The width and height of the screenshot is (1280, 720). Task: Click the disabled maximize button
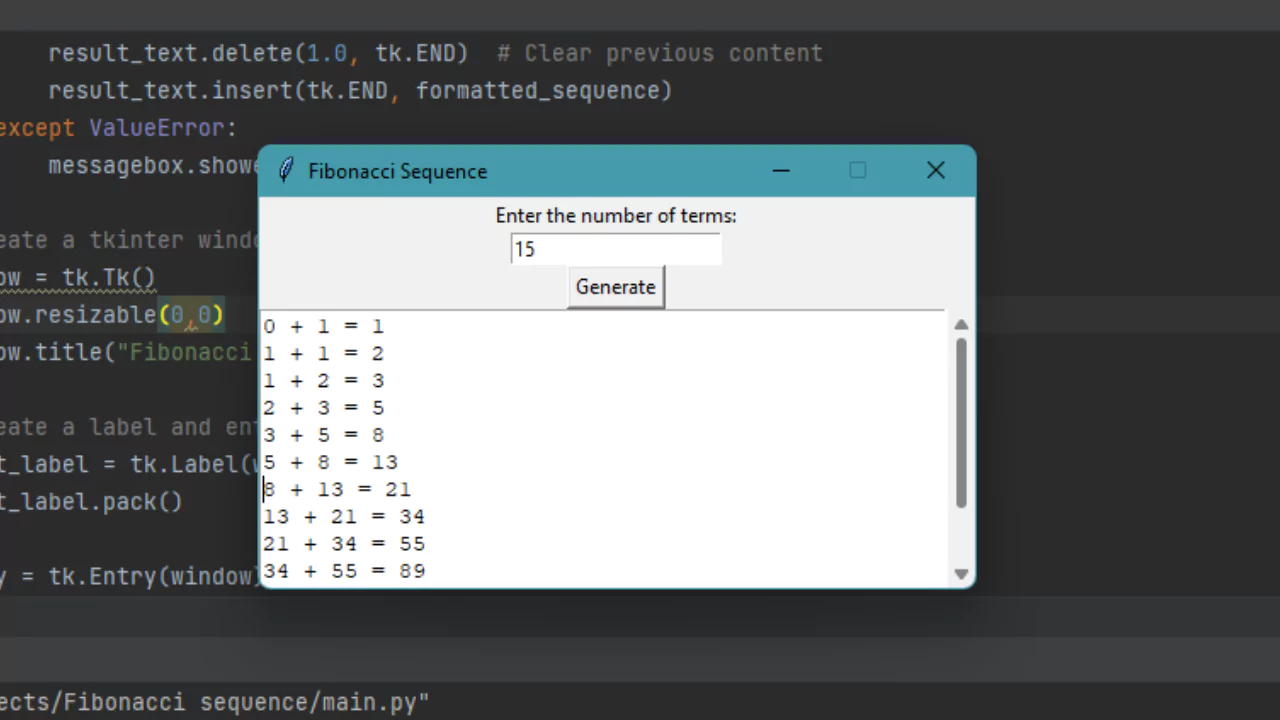pyautogui.click(x=857, y=170)
